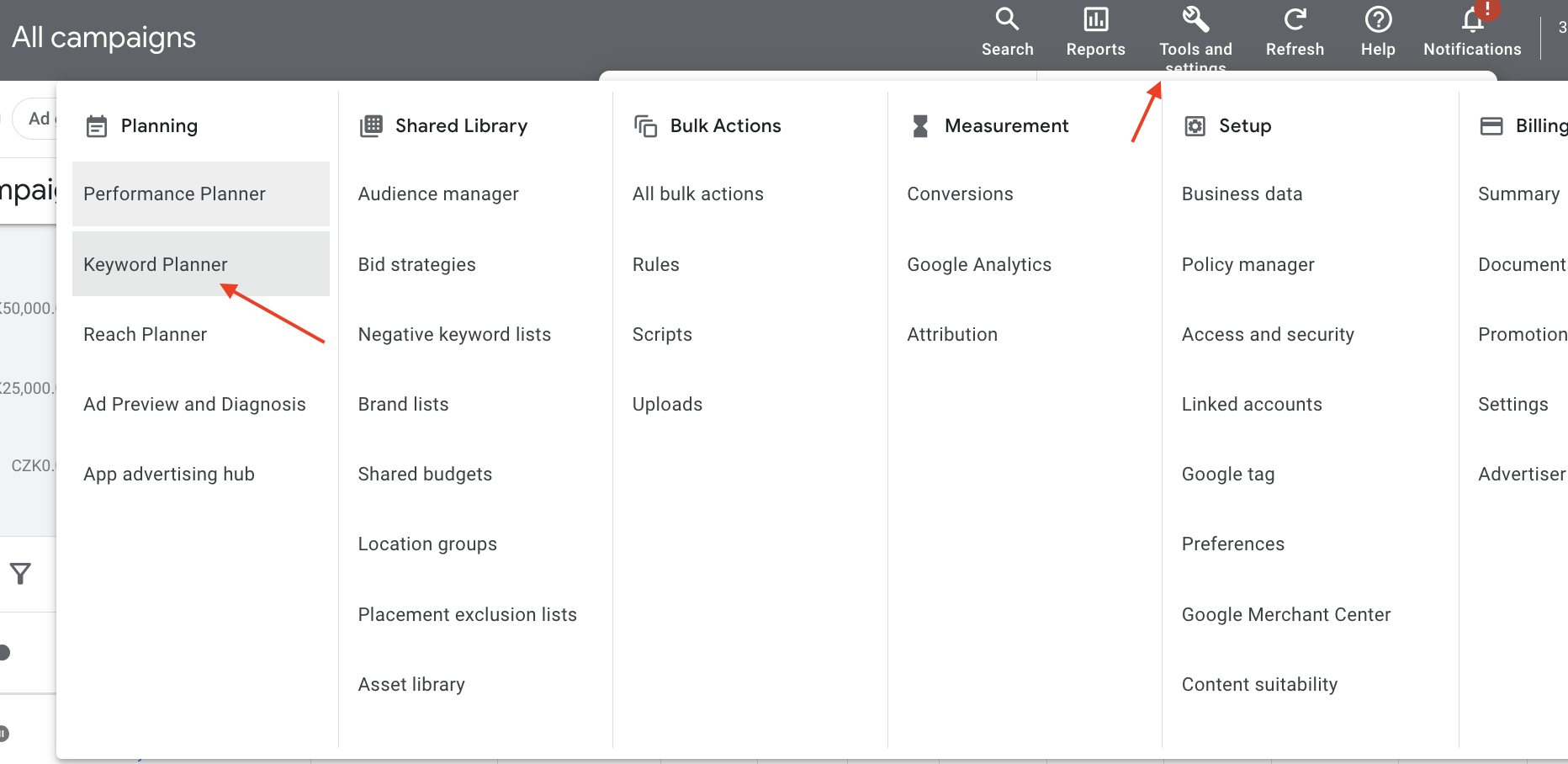Open Location groups
Image resolution: width=1568 pixels, height=764 pixels.
tap(427, 544)
